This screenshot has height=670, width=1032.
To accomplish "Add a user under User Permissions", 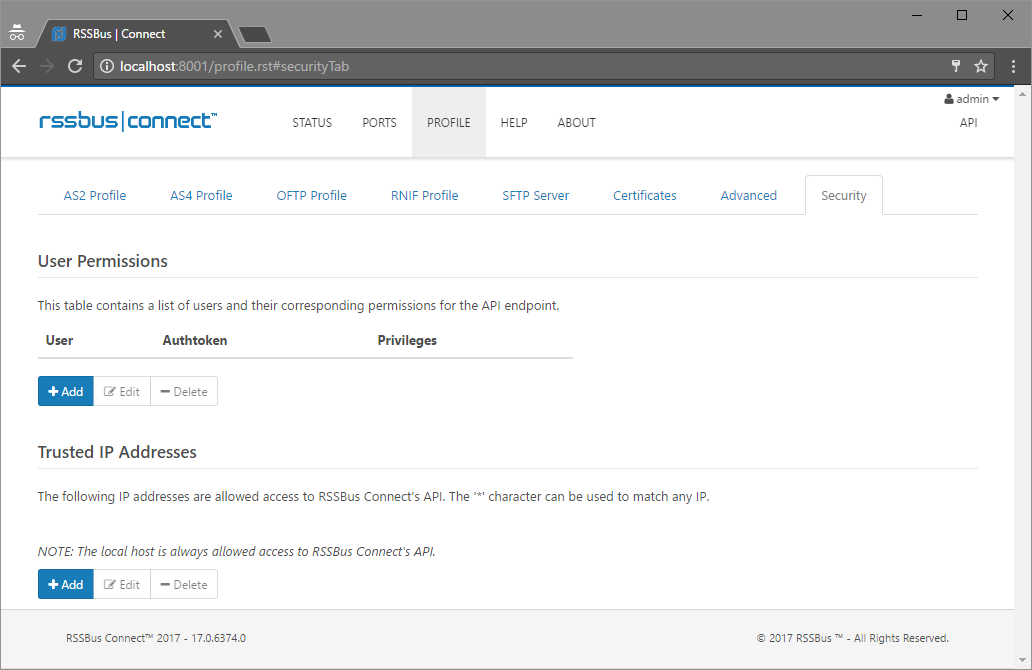I will pyautogui.click(x=66, y=392).
